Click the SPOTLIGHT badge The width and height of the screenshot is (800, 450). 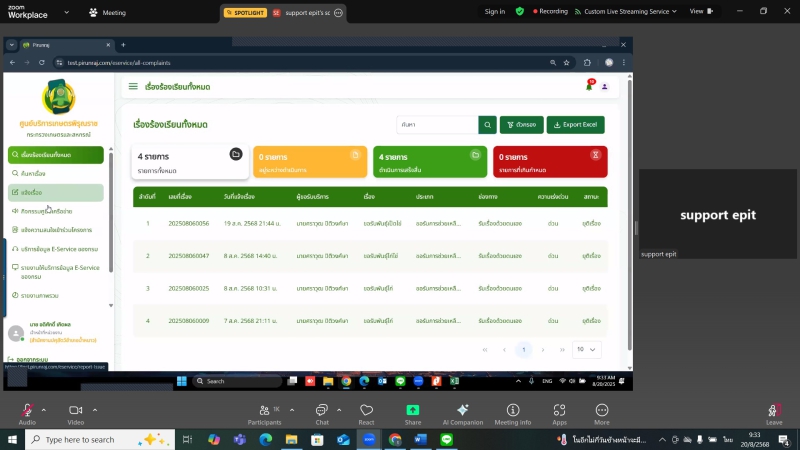(245, 12)
